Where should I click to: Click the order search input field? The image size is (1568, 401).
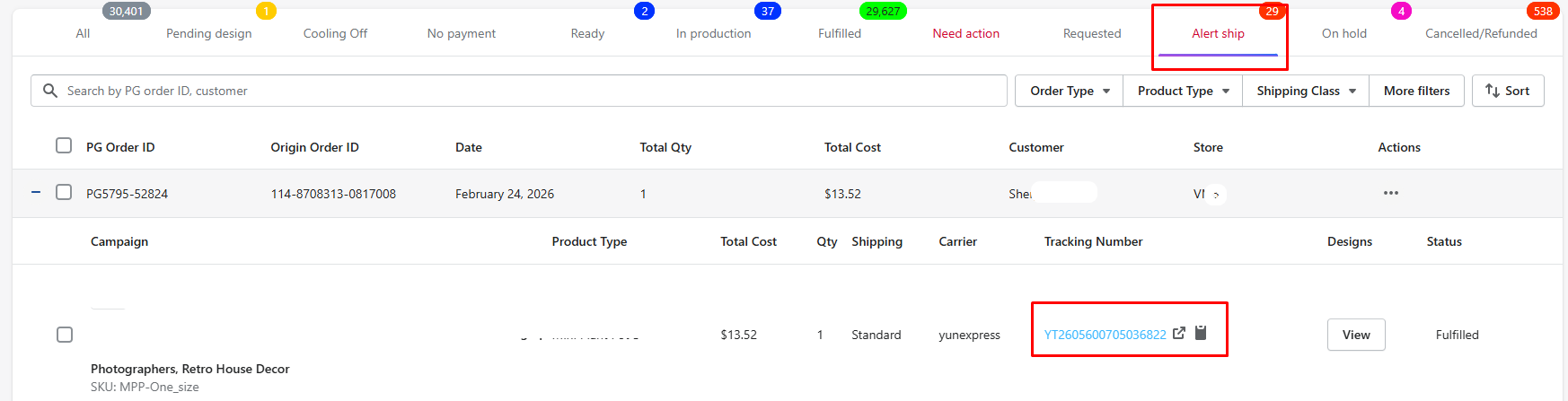[530, 91]
